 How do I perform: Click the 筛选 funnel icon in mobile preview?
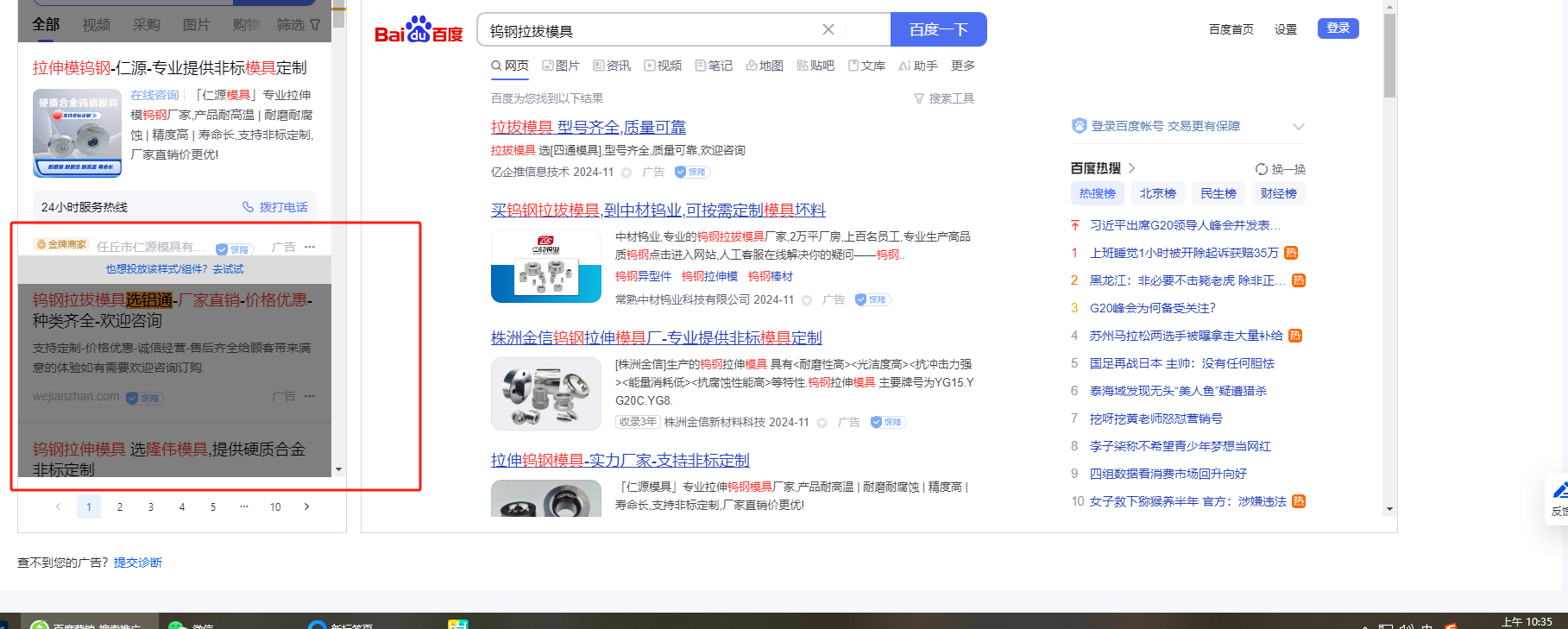315,25
